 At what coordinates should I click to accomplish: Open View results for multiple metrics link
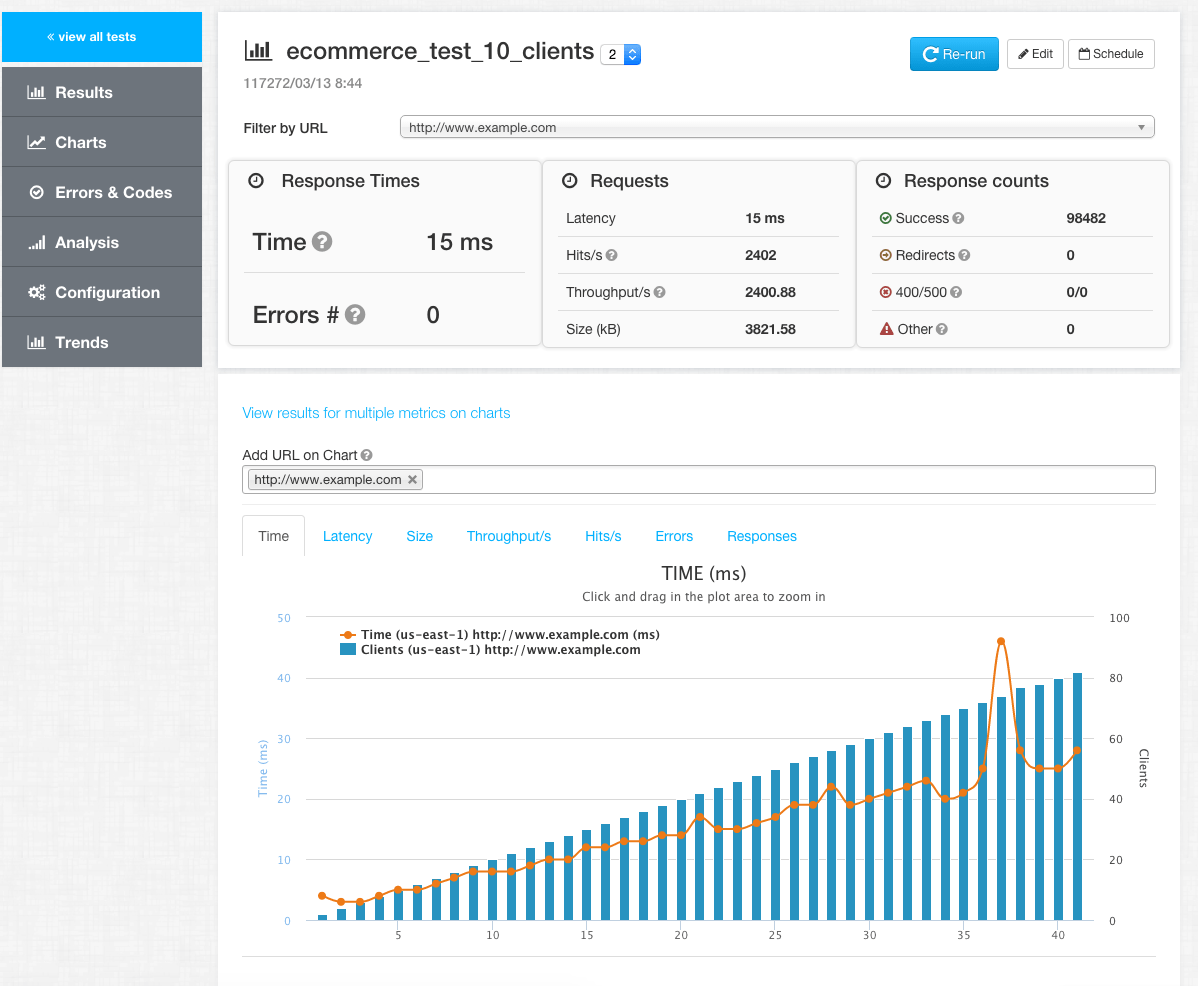376,413
